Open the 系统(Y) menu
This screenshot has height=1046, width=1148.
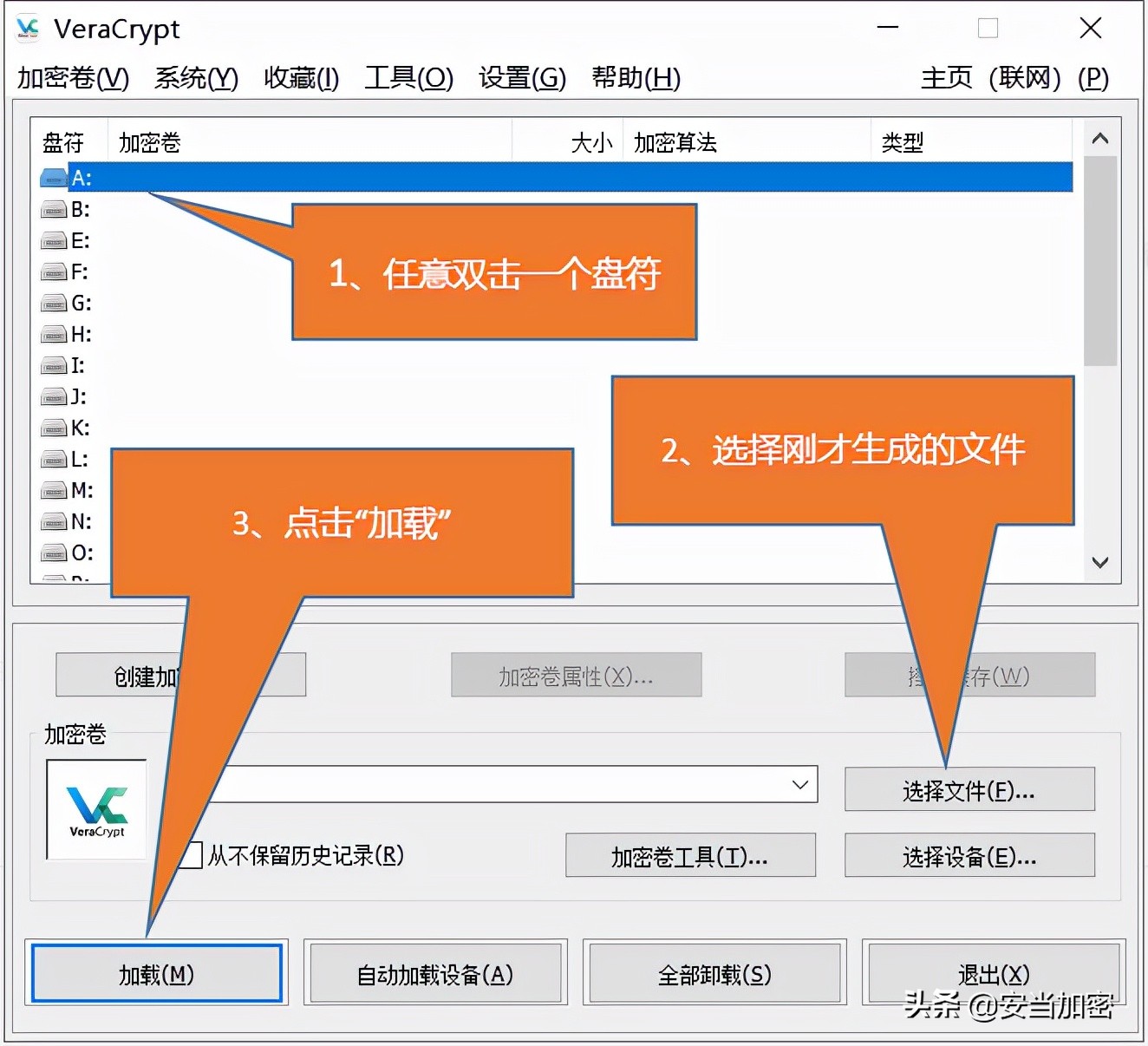point(194,78)
